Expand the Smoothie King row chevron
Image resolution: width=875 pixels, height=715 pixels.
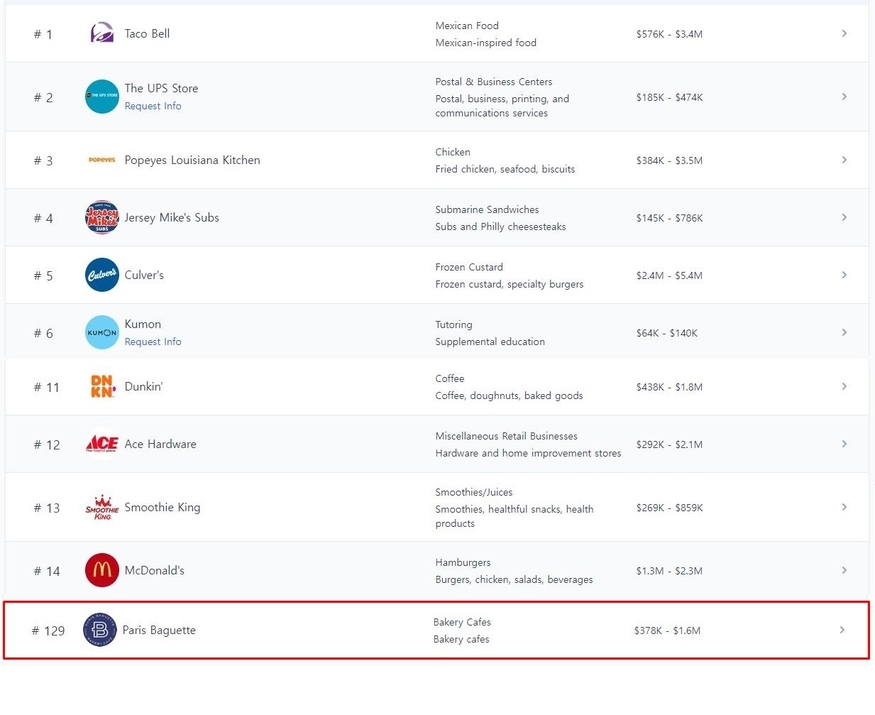click(x=844, y=507)
